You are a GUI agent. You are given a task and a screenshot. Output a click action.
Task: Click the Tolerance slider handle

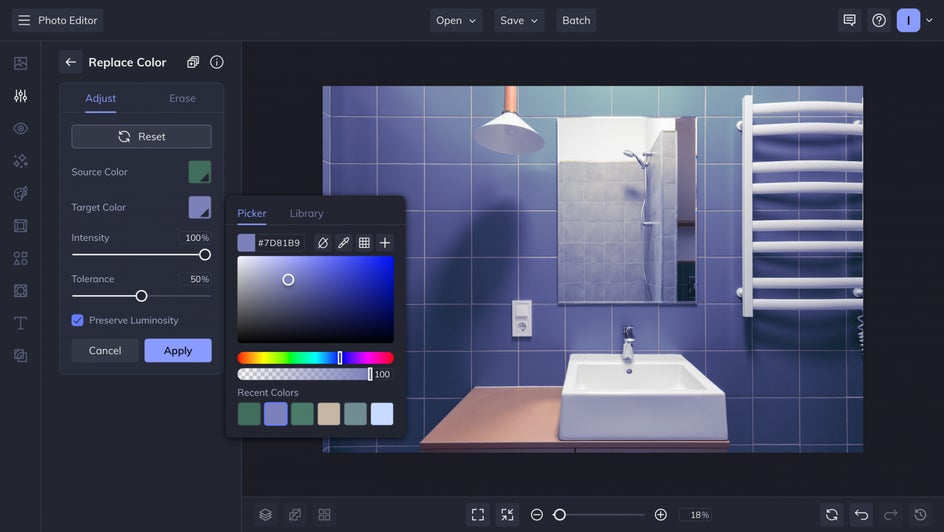141,296
